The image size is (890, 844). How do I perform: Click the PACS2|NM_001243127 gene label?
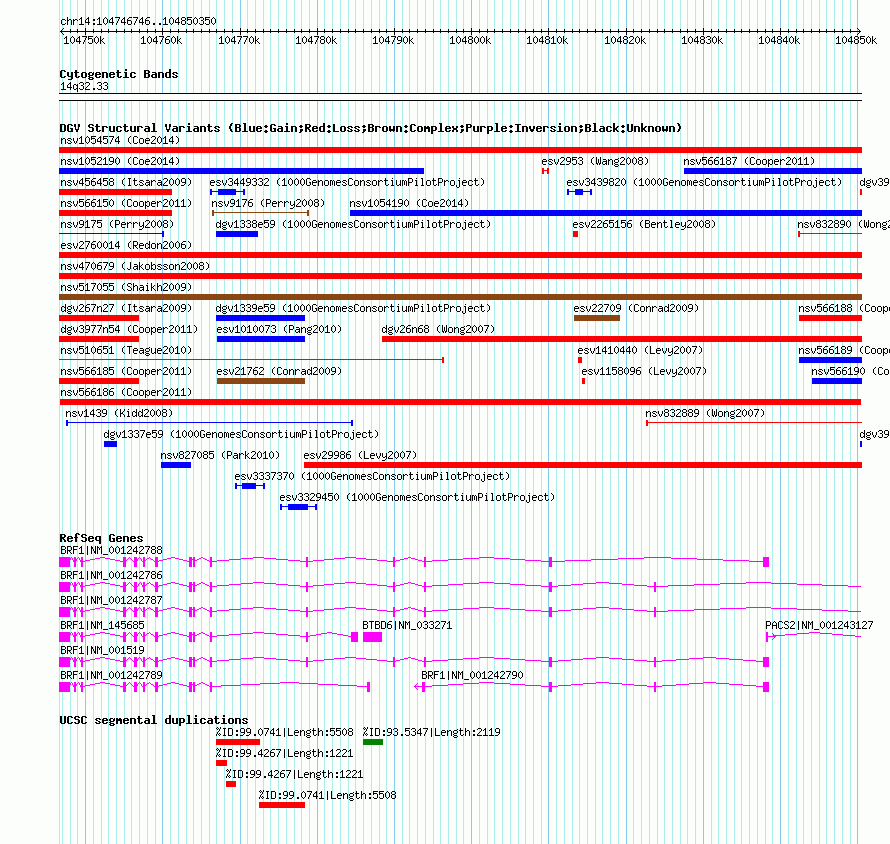pyautogui.click(x=819, y=625)
